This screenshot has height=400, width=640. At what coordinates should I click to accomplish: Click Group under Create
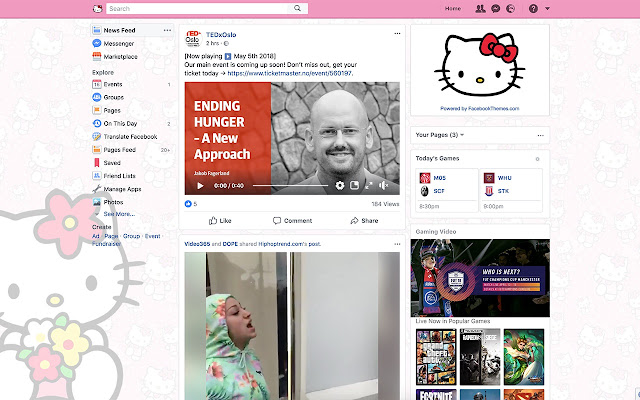[131, 236]
